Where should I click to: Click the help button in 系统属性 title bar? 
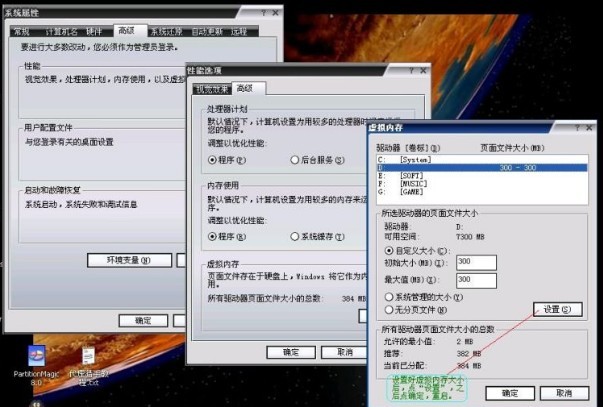point(263,13)
